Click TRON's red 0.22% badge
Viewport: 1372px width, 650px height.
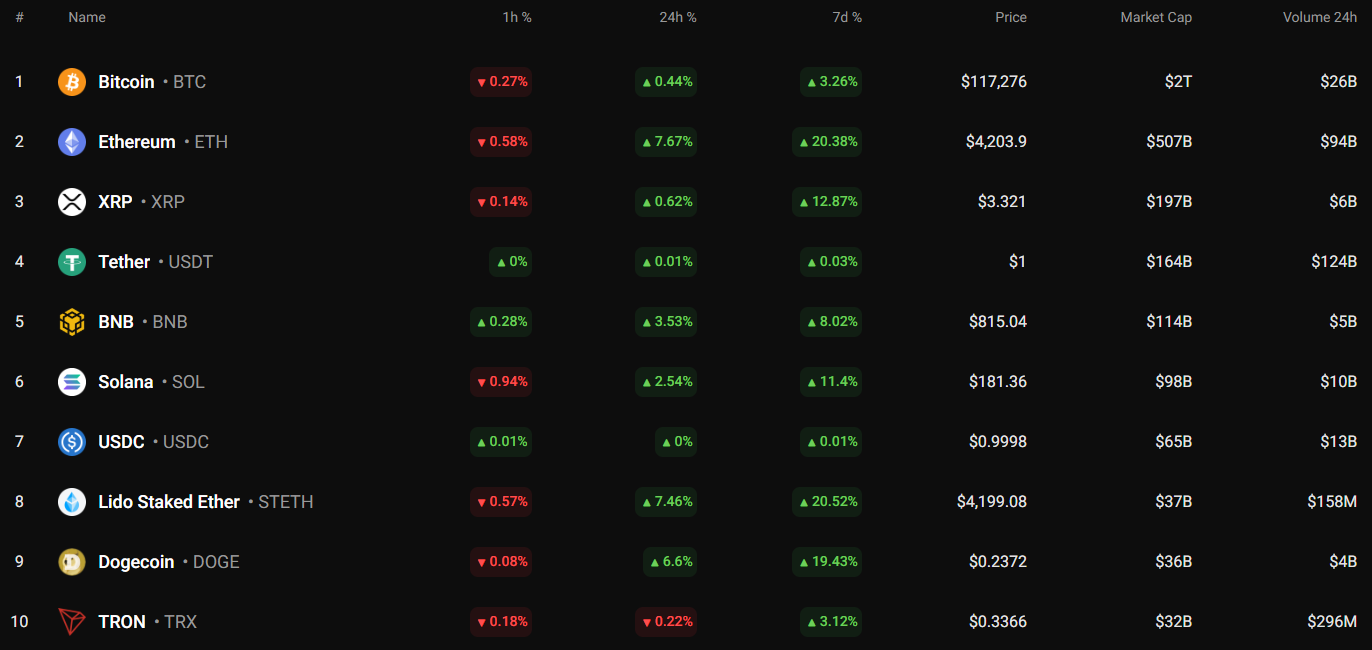pos(666,621)
